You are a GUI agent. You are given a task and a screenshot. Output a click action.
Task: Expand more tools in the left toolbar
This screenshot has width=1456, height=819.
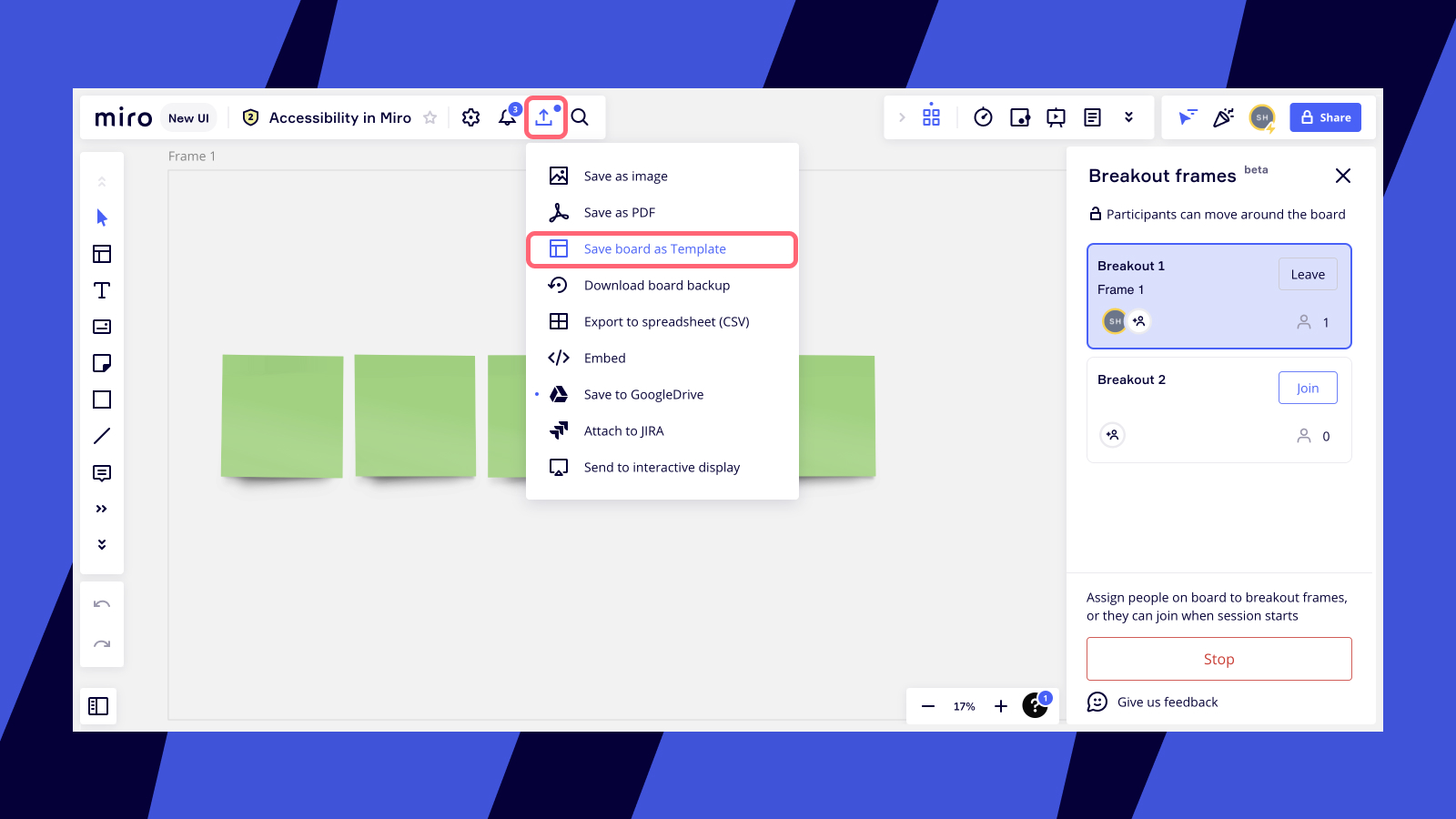coord(102,509)
